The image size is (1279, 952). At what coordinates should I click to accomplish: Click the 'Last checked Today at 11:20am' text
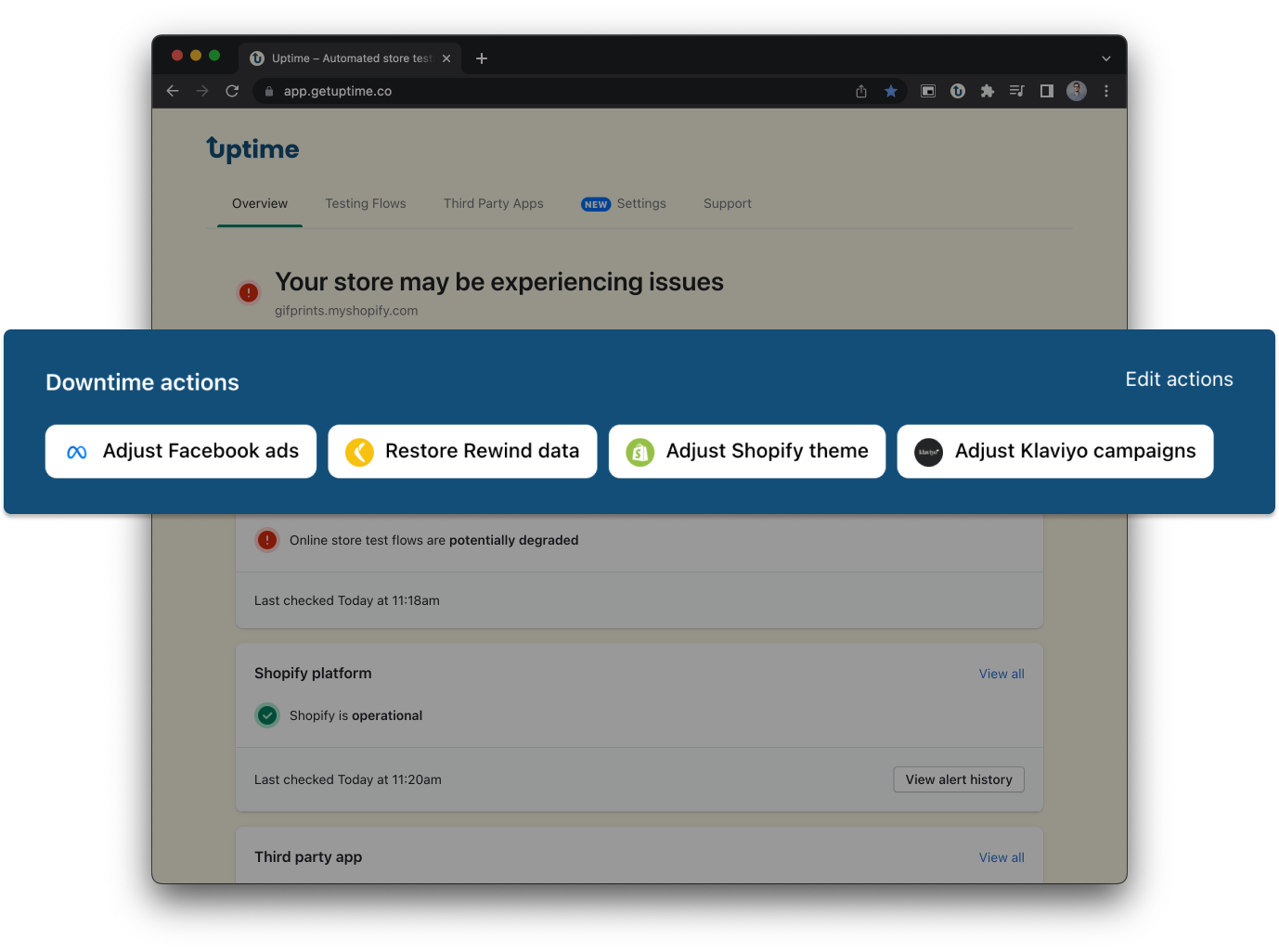tap(348, 779)
